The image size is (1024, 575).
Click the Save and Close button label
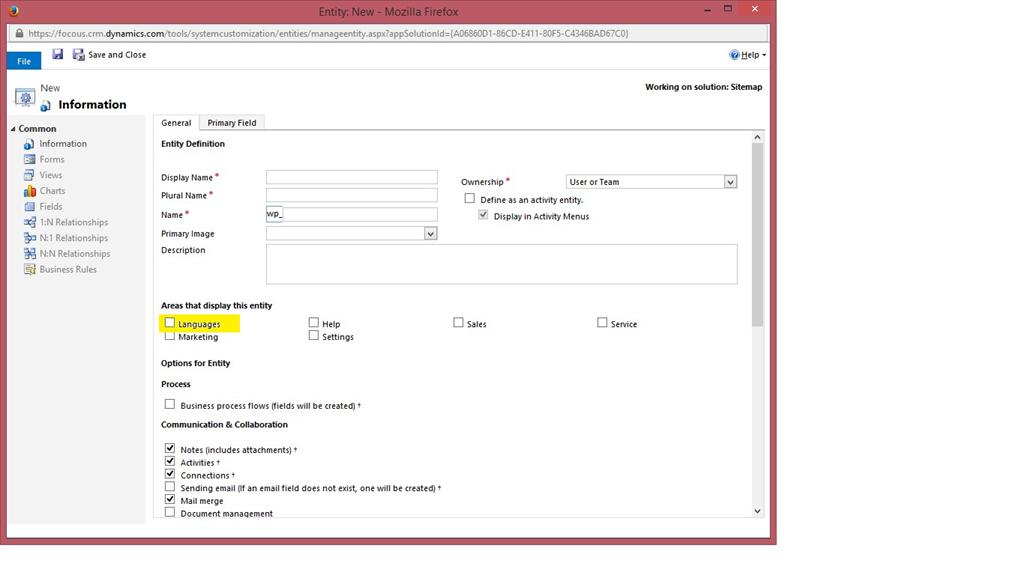pos(117,55)
